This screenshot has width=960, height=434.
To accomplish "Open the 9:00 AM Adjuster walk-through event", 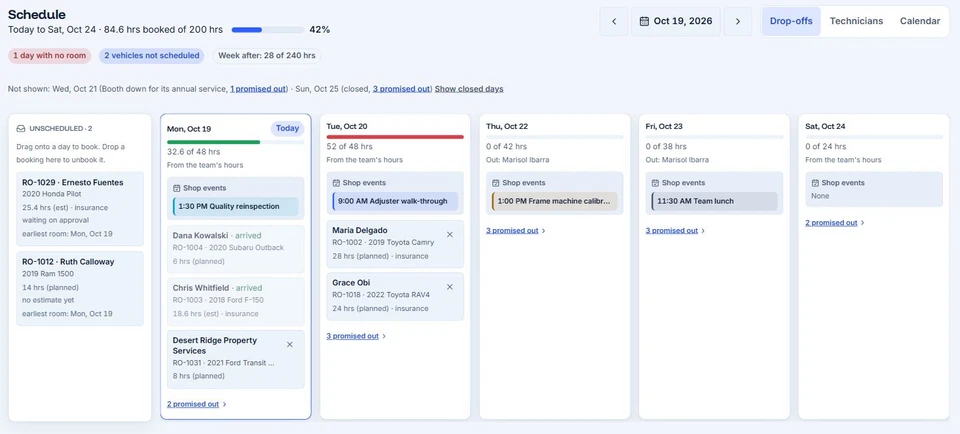I will (395, 201).
